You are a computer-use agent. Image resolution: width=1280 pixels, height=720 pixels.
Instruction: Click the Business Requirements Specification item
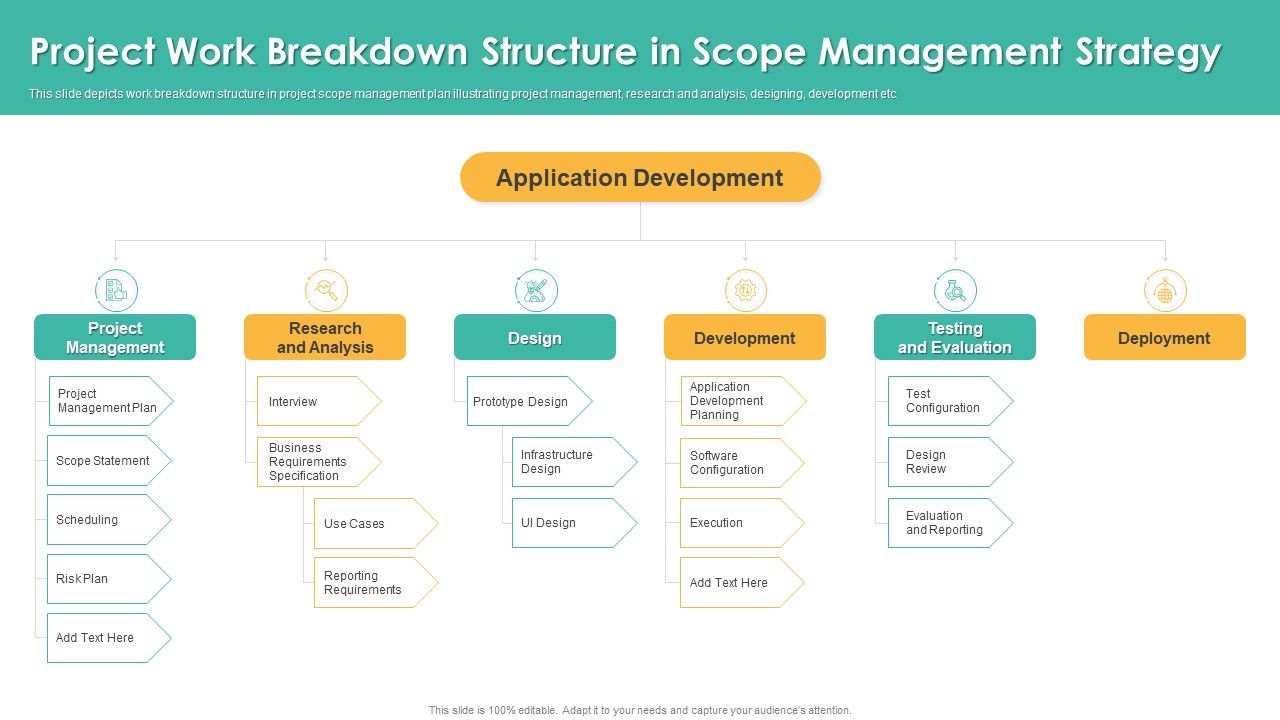click(x=319, y=462)
